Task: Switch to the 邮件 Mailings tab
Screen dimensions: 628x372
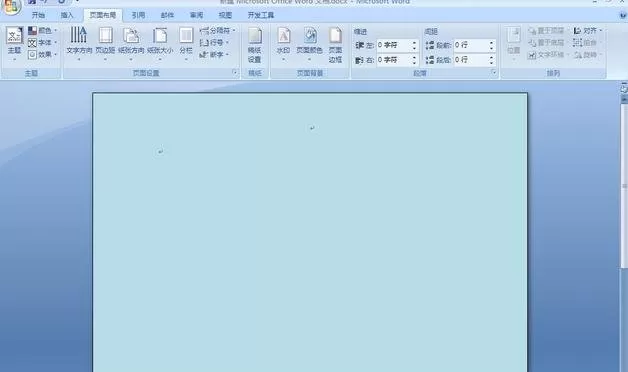Action: 167,15
